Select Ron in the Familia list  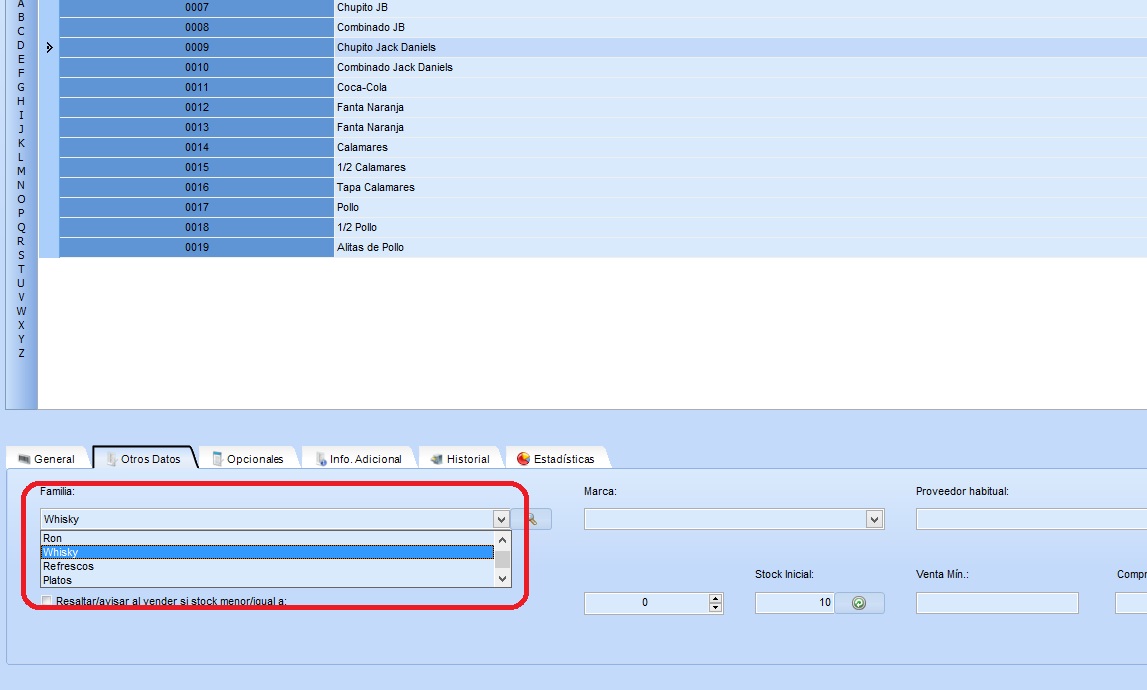coord(267,539)
